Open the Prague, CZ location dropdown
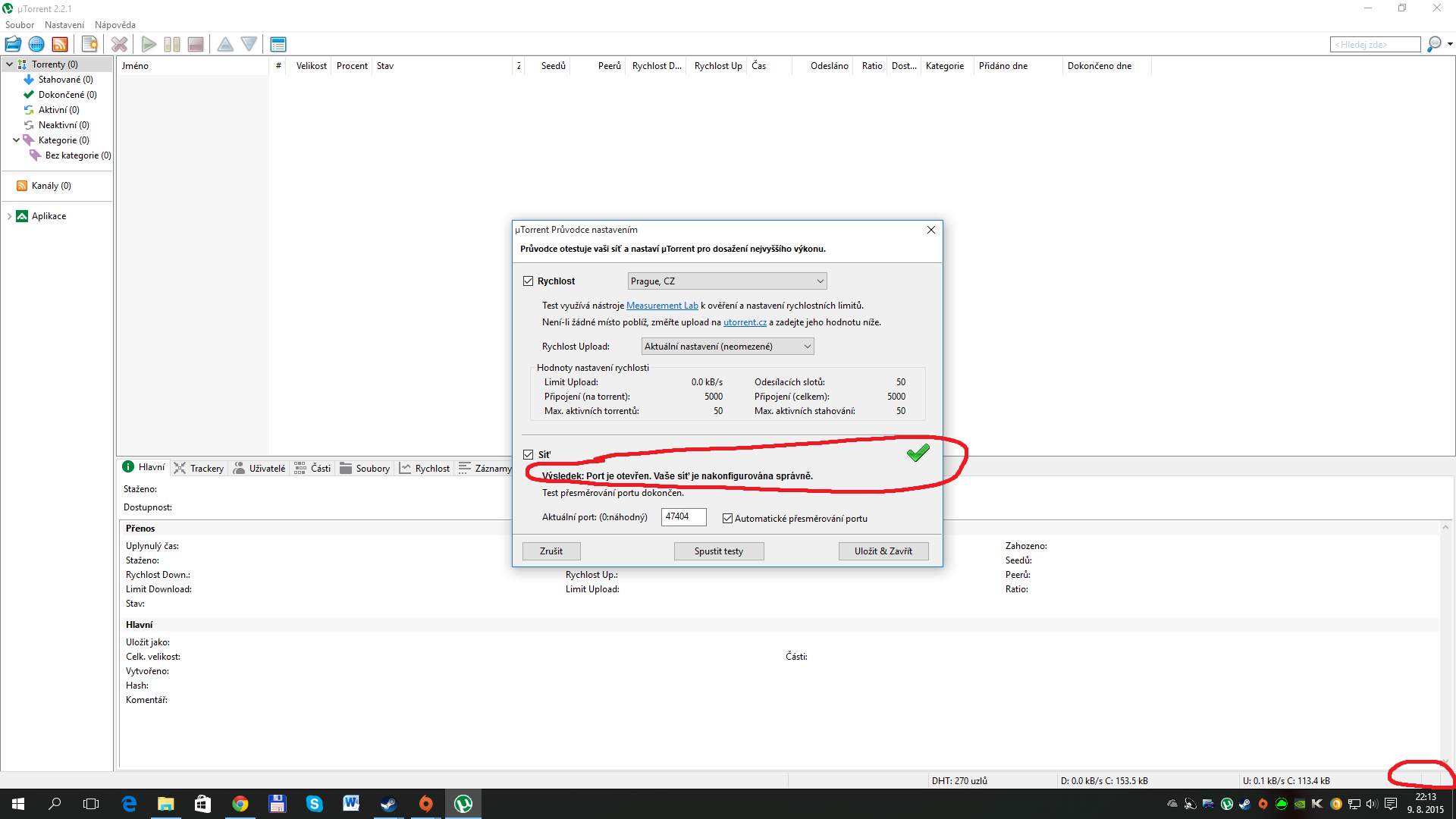The height and width of the screenshot is (819, 1456). (727, 281)
